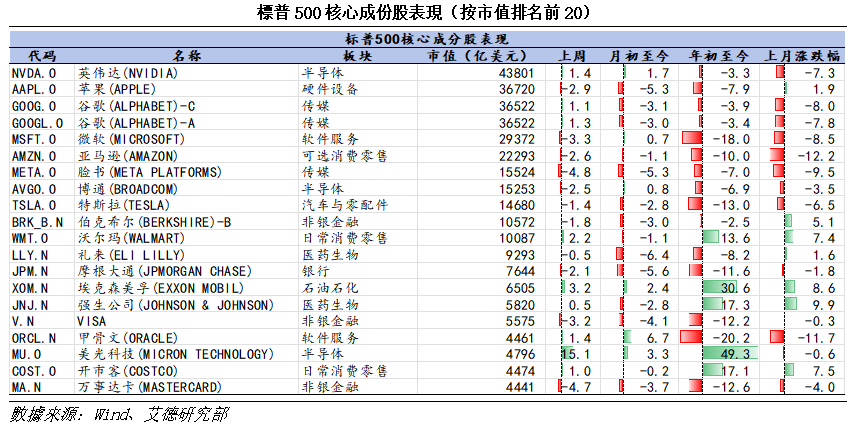Select ticker ORCL.N
Screen dimensions: 851x426
tap(34, 338)
